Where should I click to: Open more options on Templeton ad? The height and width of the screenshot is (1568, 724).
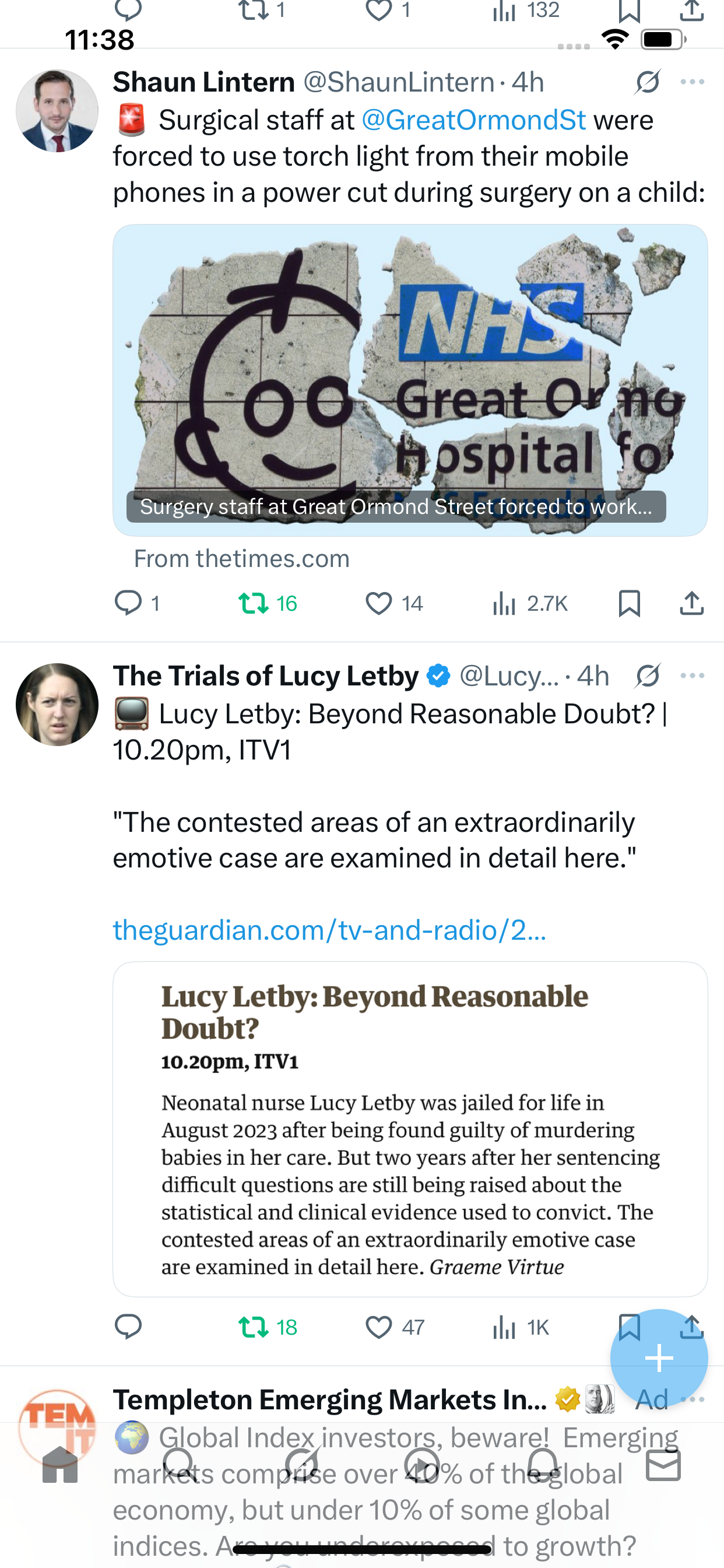[694, 1399]
